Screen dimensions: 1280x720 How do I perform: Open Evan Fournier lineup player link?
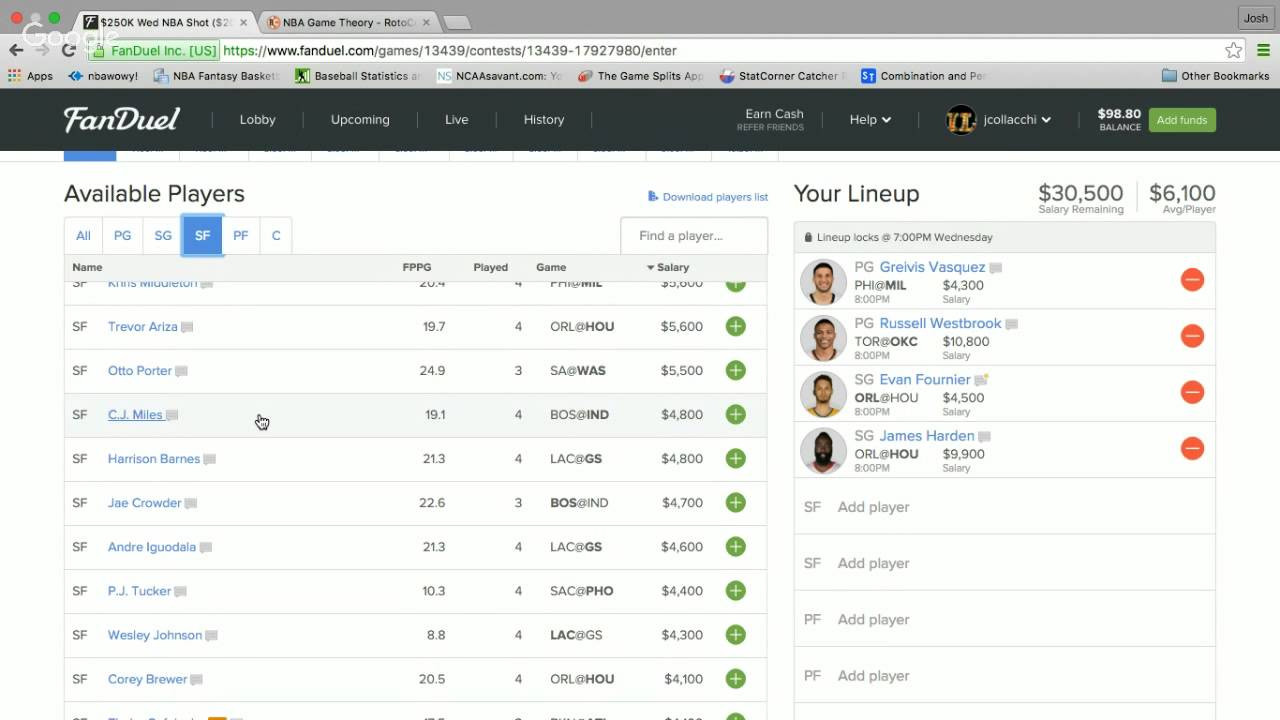click(925, 379)
